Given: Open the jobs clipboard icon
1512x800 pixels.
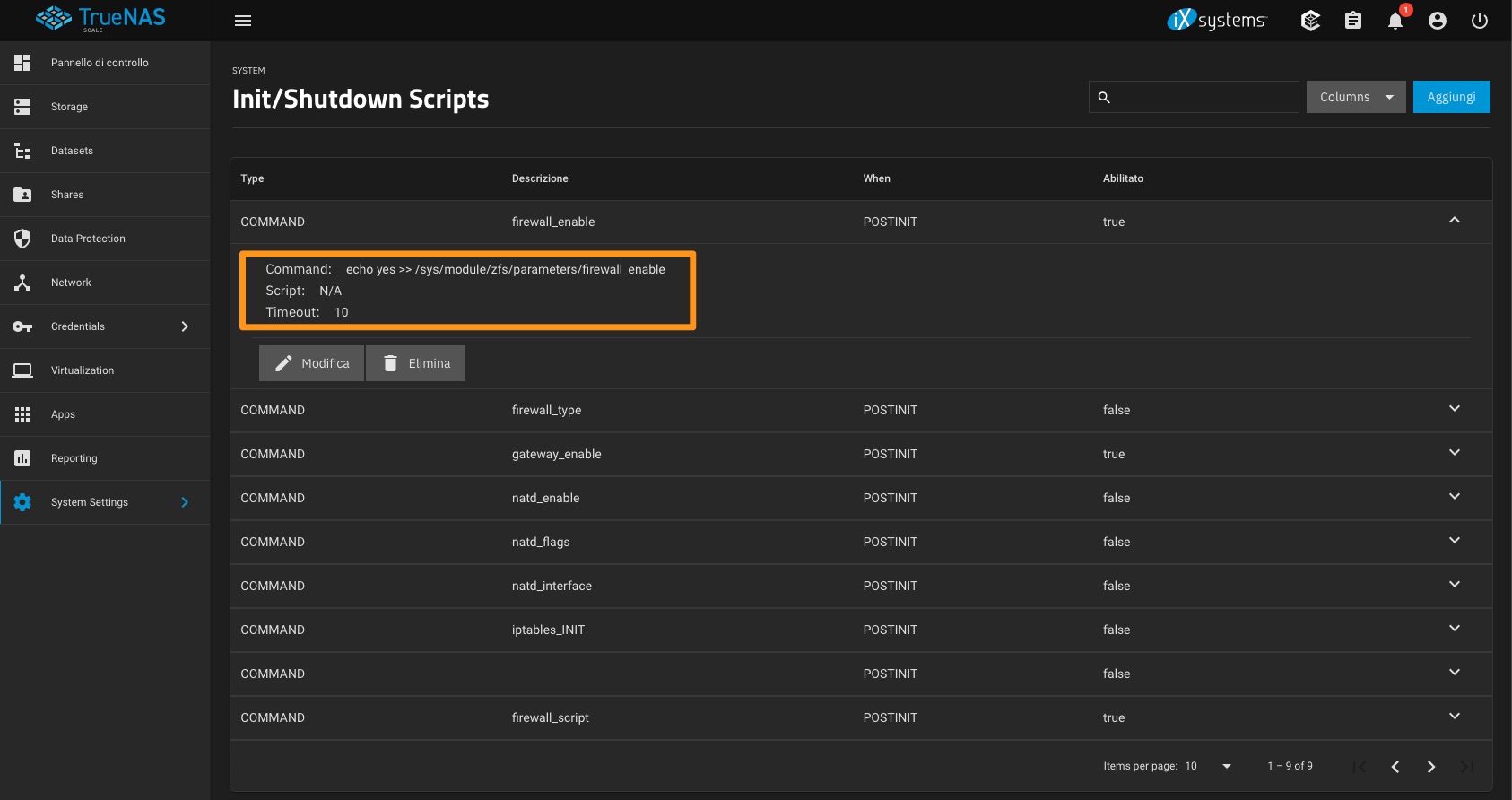Looking at the screenshot, I should pos(1353,21).
